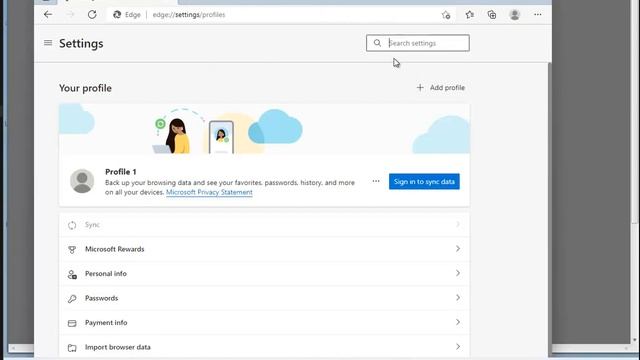Image resolution: width=640 pixels, height=360 pixels.
Task: Click the Sync circular arrows icon
Action: tap(72, 225)
